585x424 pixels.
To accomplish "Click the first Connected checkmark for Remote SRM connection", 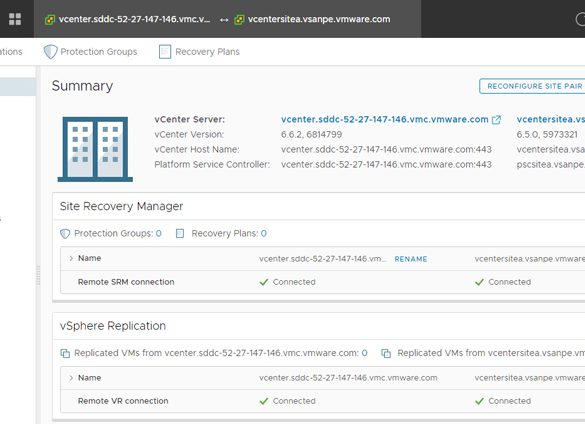I will (264, 282).
